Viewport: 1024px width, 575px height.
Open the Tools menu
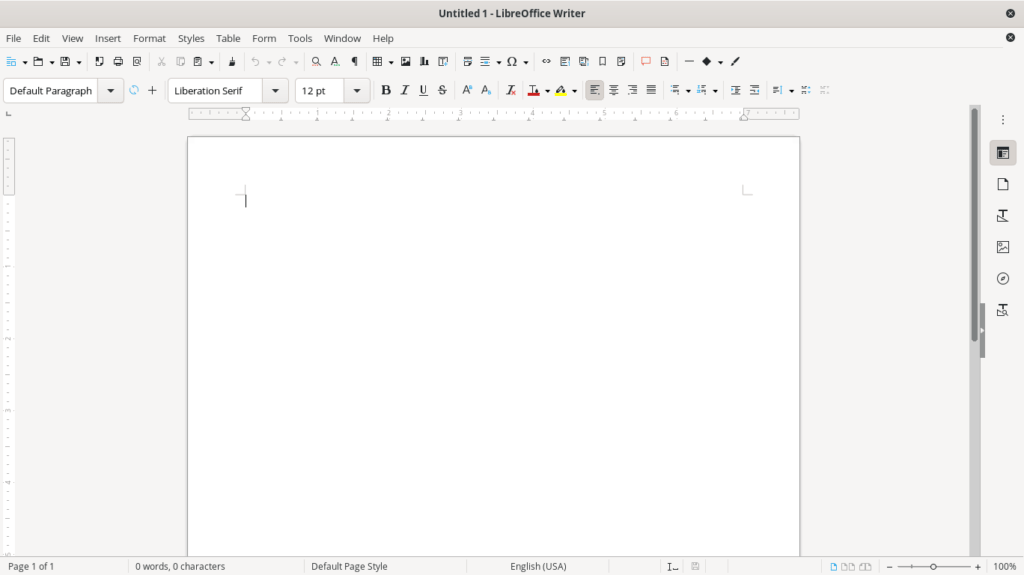pos(300,38)
